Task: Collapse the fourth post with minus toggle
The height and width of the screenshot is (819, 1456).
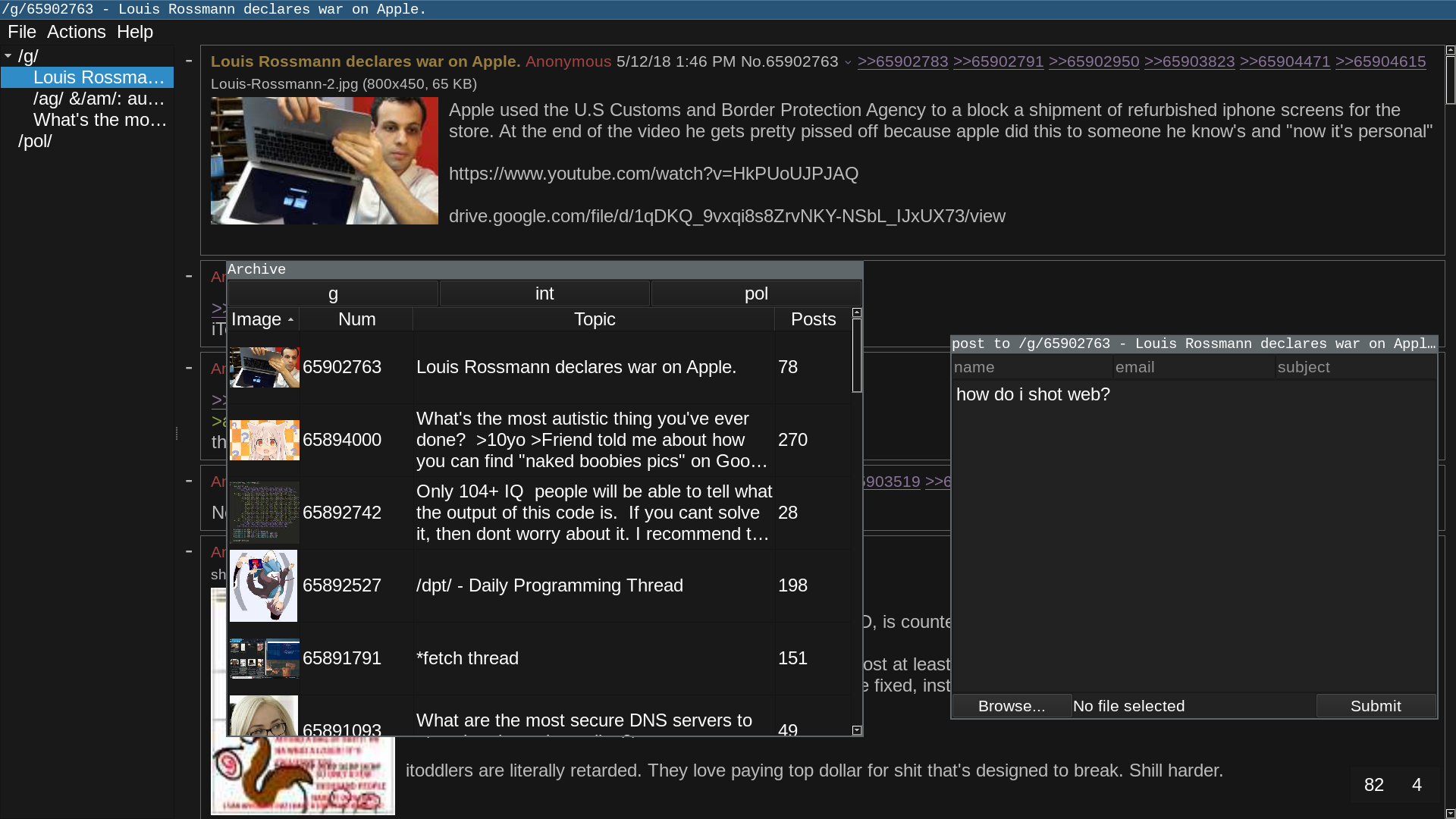Action: 189,481
